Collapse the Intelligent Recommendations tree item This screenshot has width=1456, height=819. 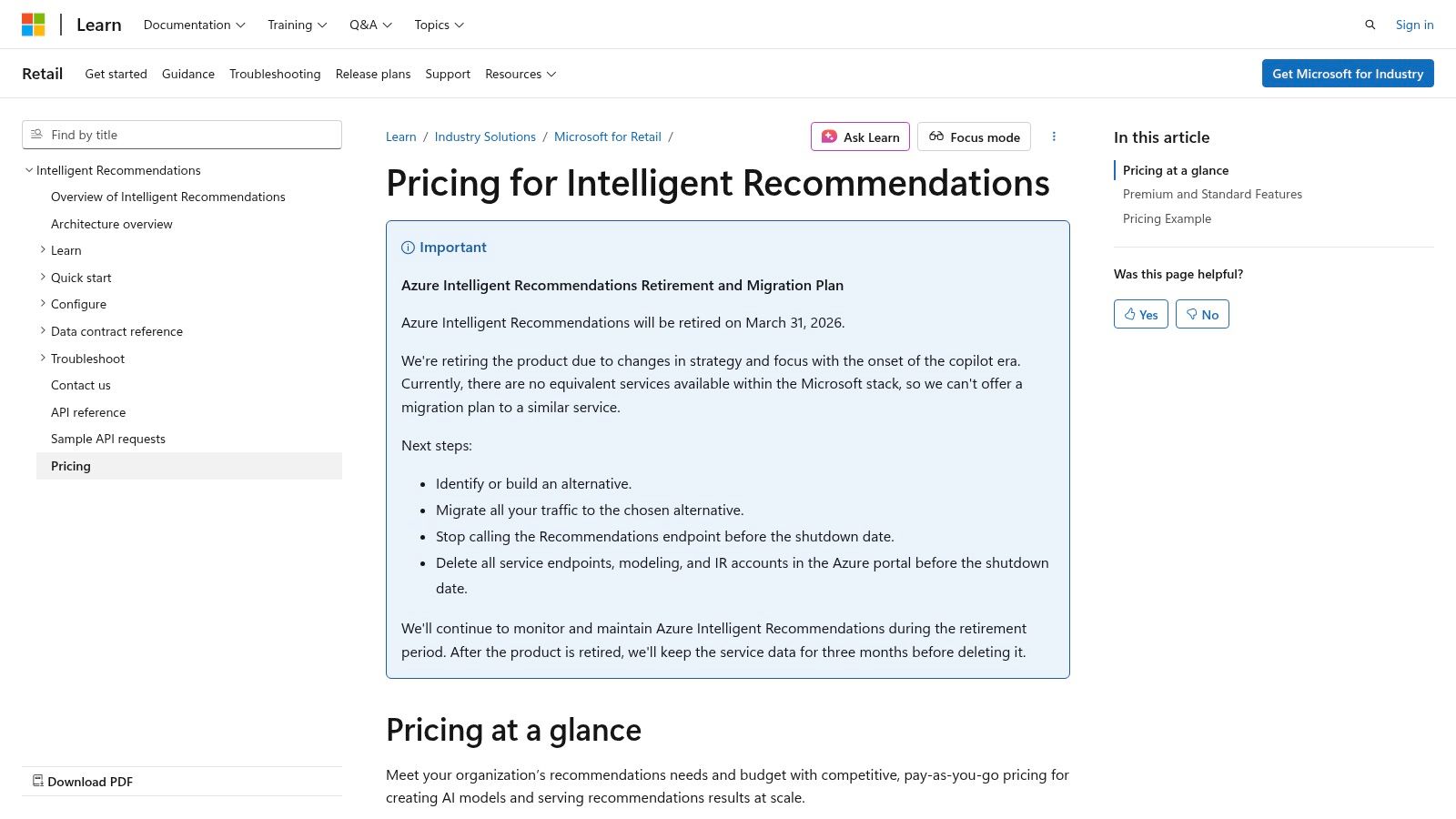pos(28,170)
